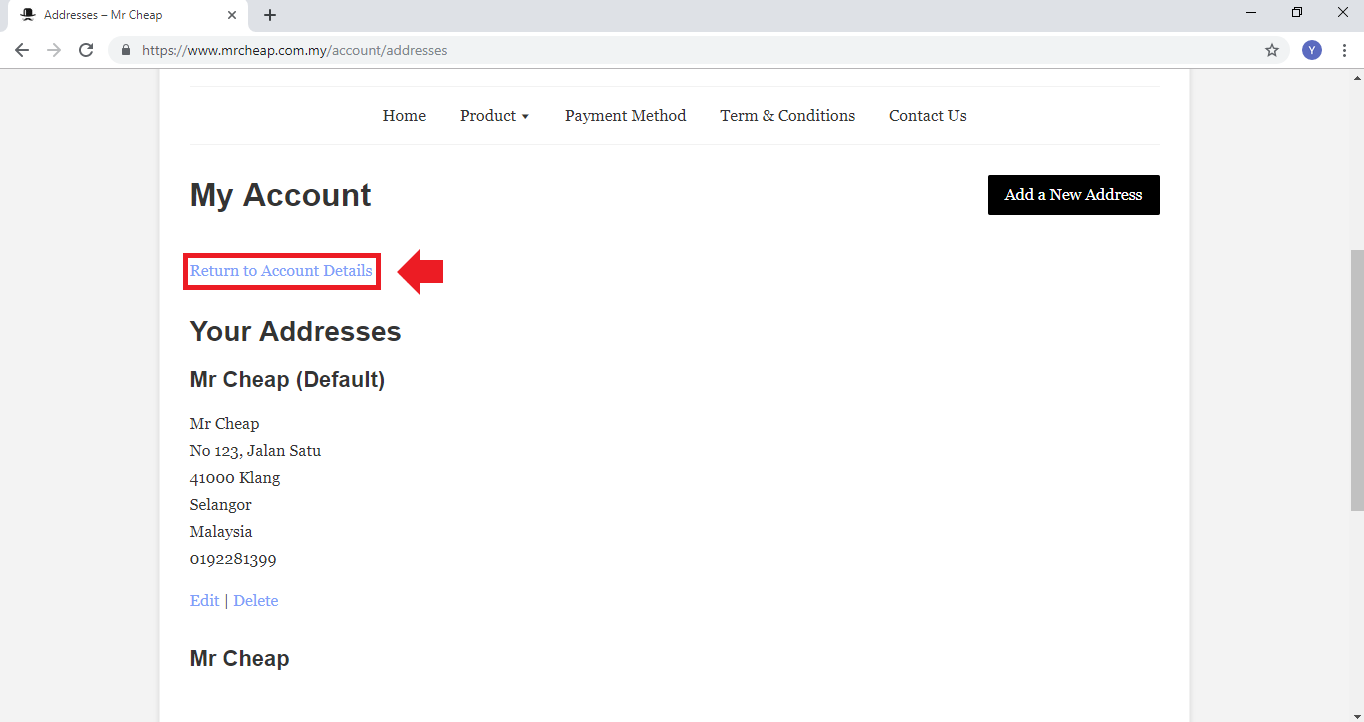This screenshot has height=722, width=1364.
Task: Edit the default Mr Cheap address
Action: coord(204,601)
